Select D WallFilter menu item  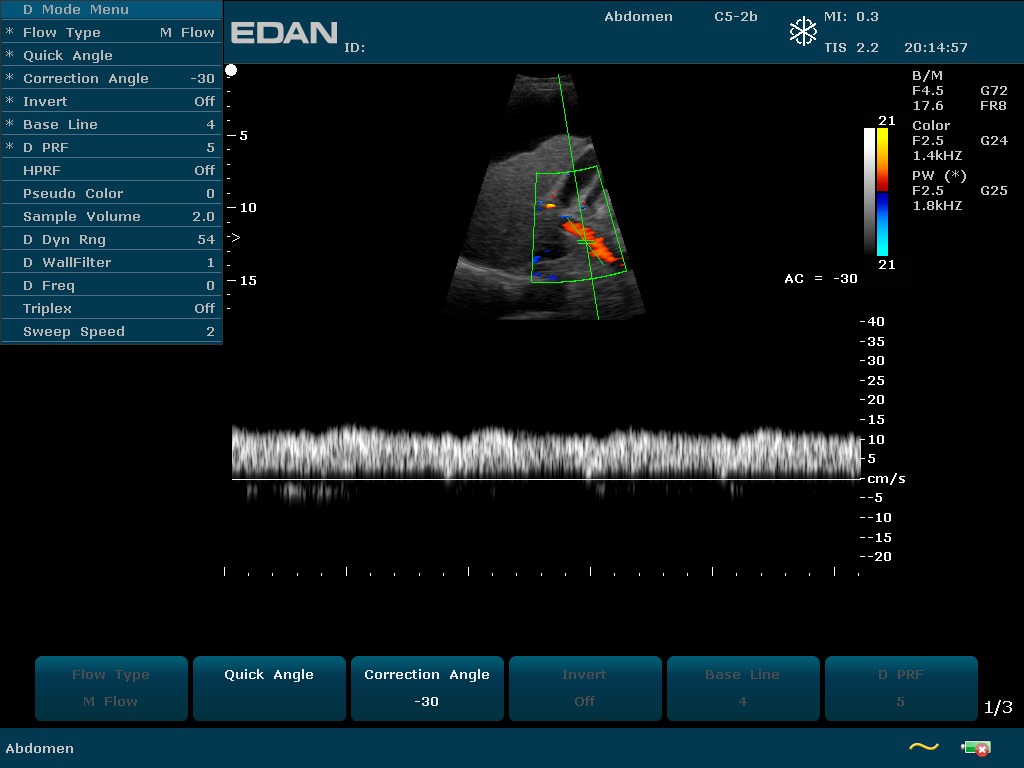pyautogui.click(x=111, y=262)
